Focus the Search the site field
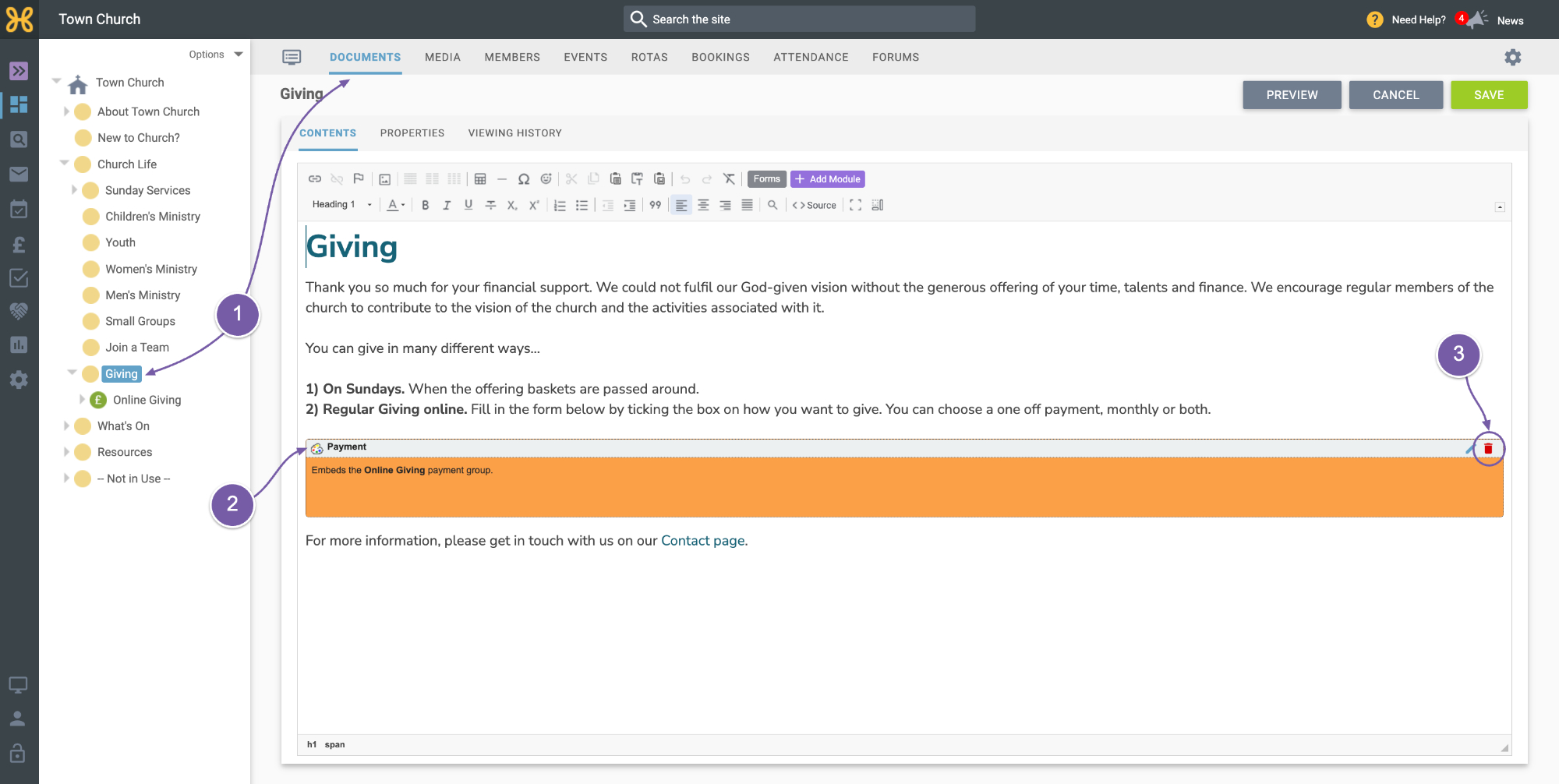Image resolution: width=1559 pixels, height=784 pixels. click(799, 19)
